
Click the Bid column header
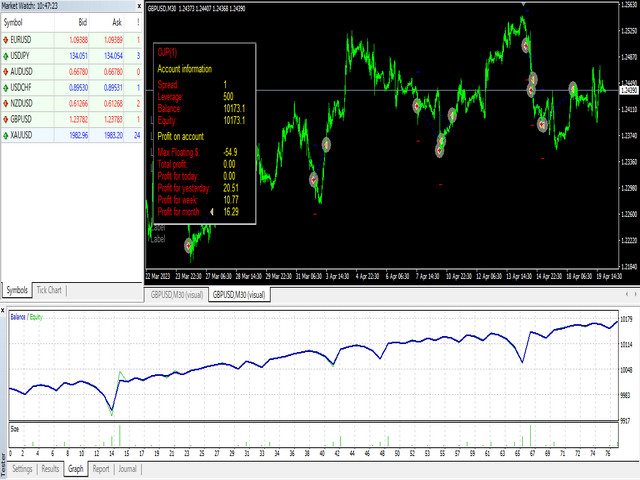82,22
